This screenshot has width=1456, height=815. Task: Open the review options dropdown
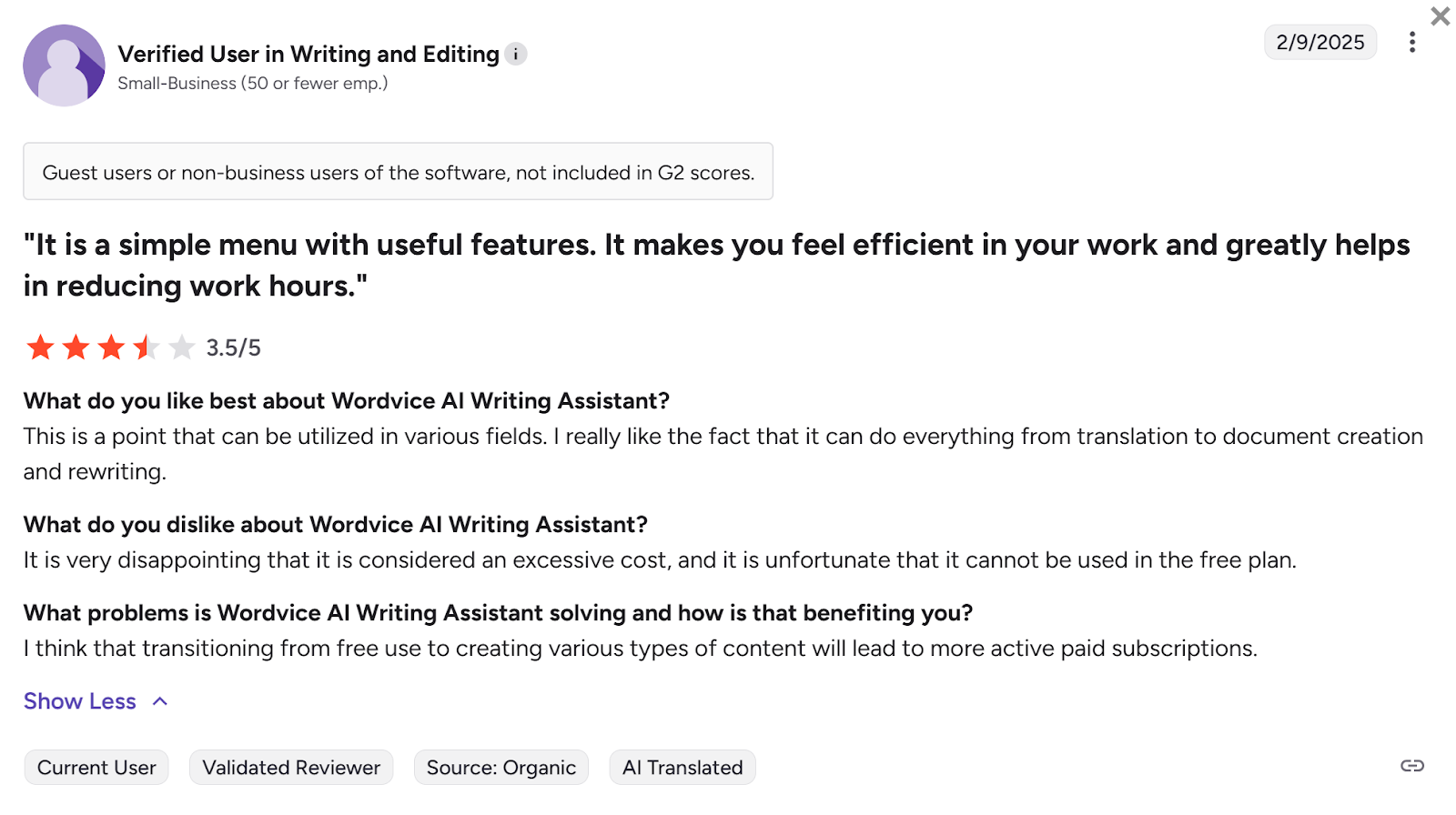click(1411, 42)
